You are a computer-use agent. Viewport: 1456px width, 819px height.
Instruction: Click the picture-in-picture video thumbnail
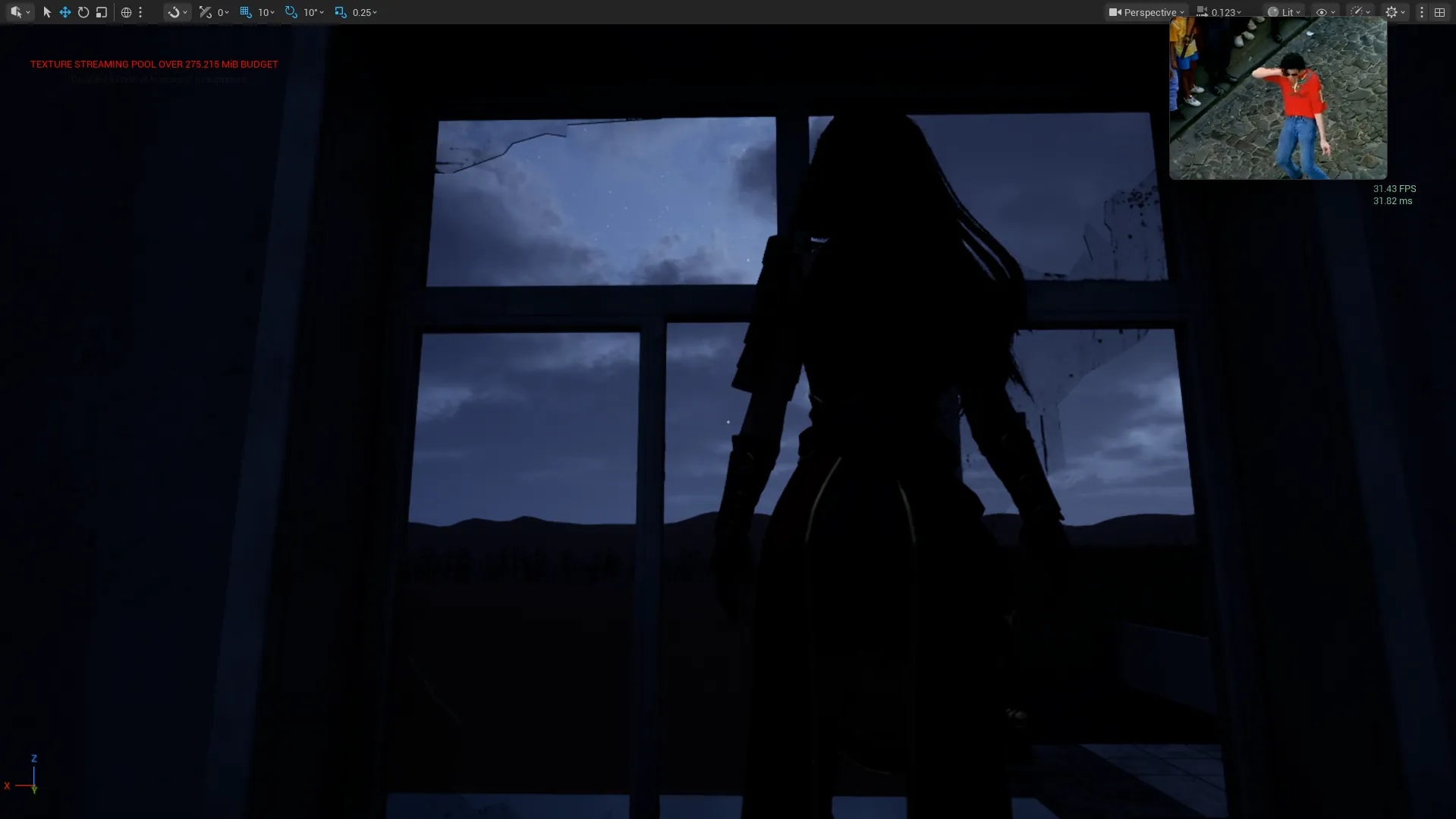1278,99
